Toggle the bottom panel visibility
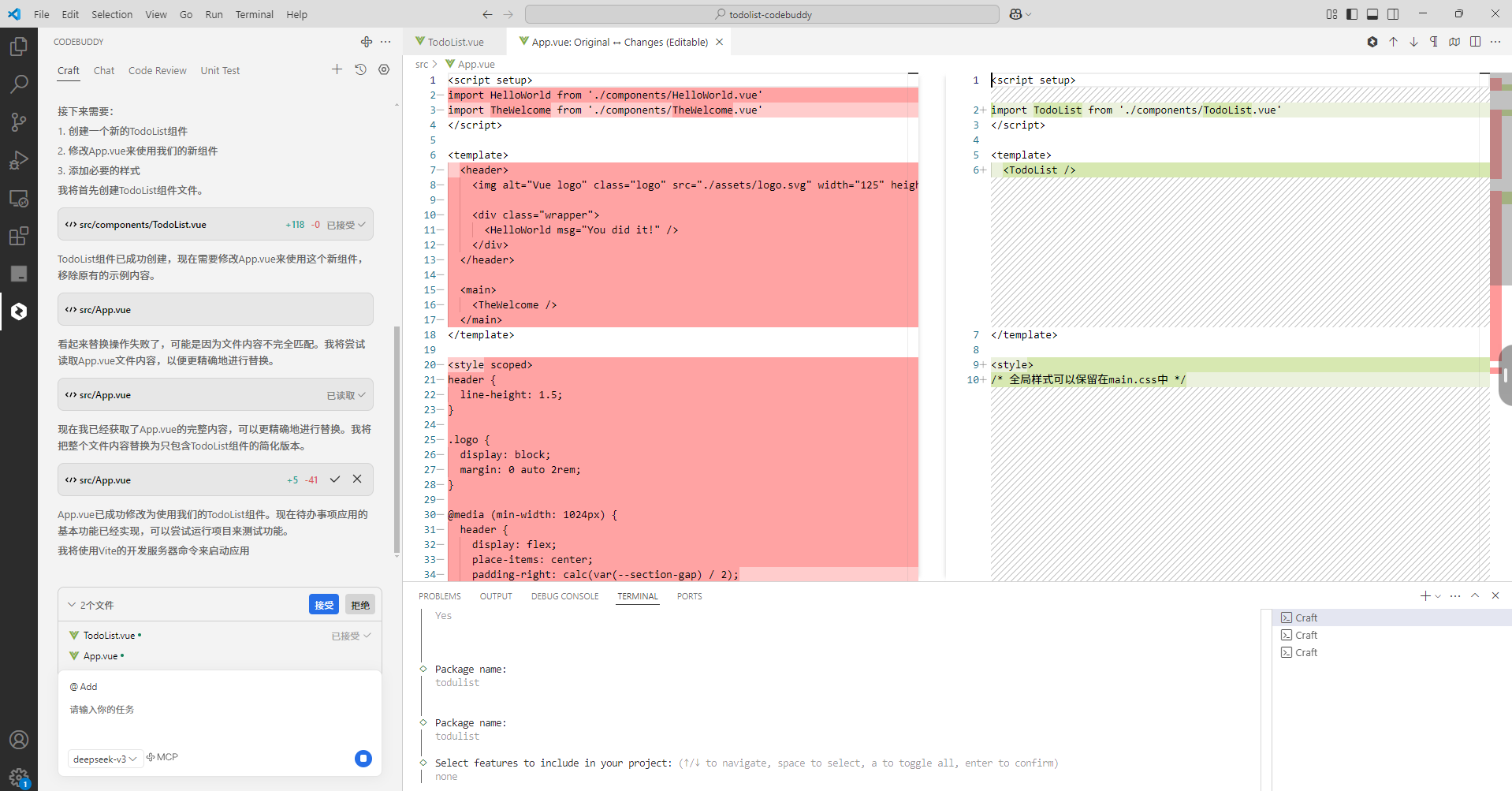Viewport: 1512px width, 791px height. pyautogui.click(x=1372, y=14)
